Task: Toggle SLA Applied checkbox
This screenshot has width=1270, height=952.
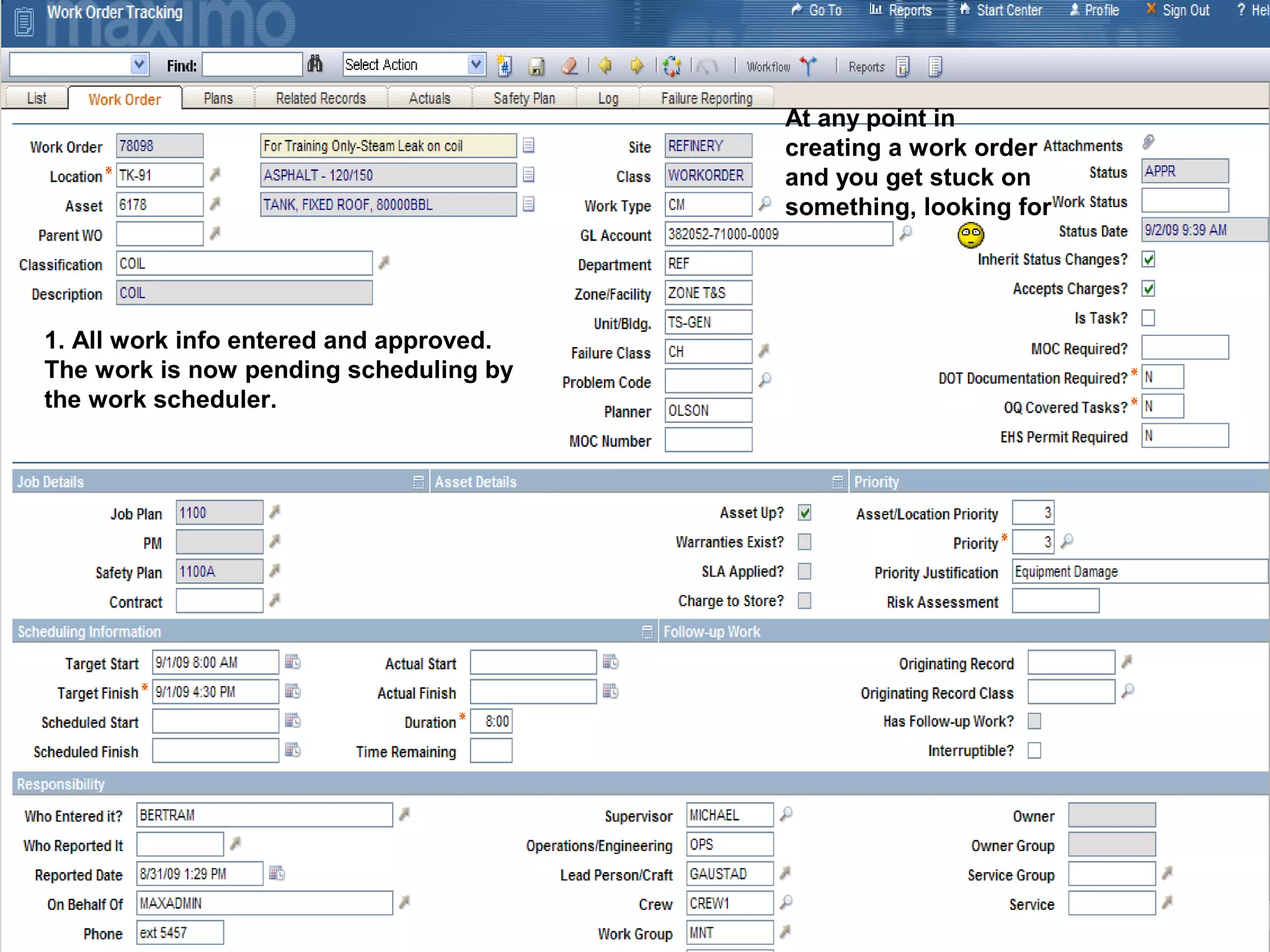Action: (x=805, y=571)
